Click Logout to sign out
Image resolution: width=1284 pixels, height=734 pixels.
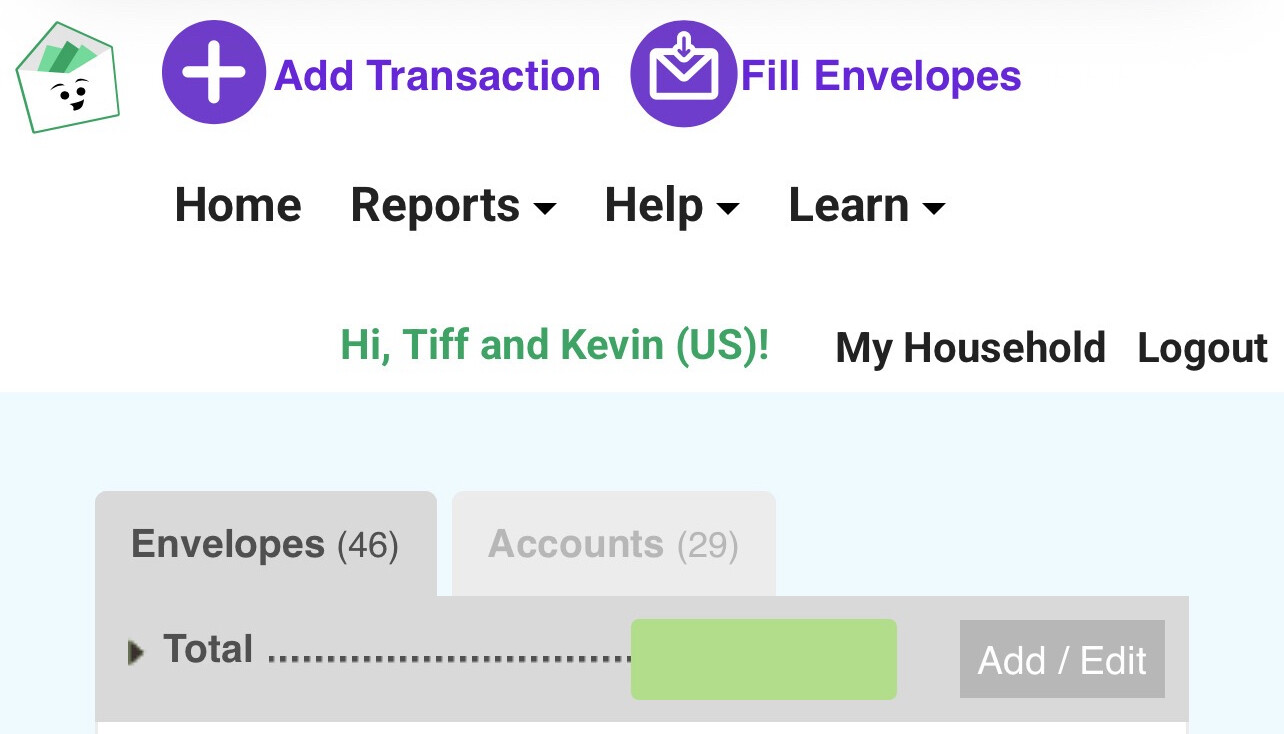(1202, 348)
